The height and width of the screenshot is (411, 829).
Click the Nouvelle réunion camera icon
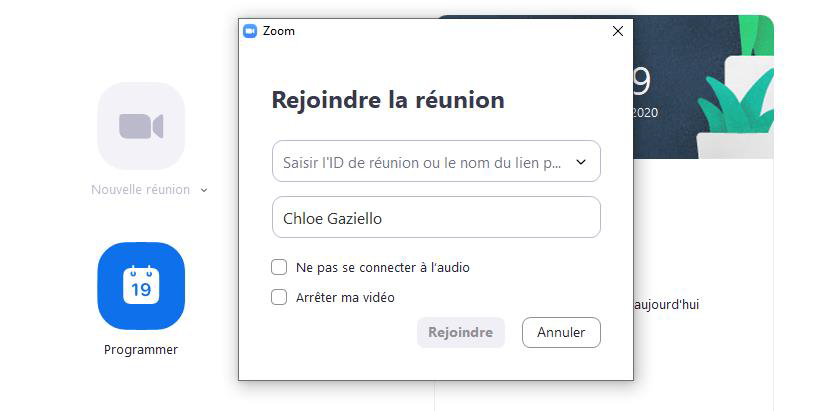141,126
